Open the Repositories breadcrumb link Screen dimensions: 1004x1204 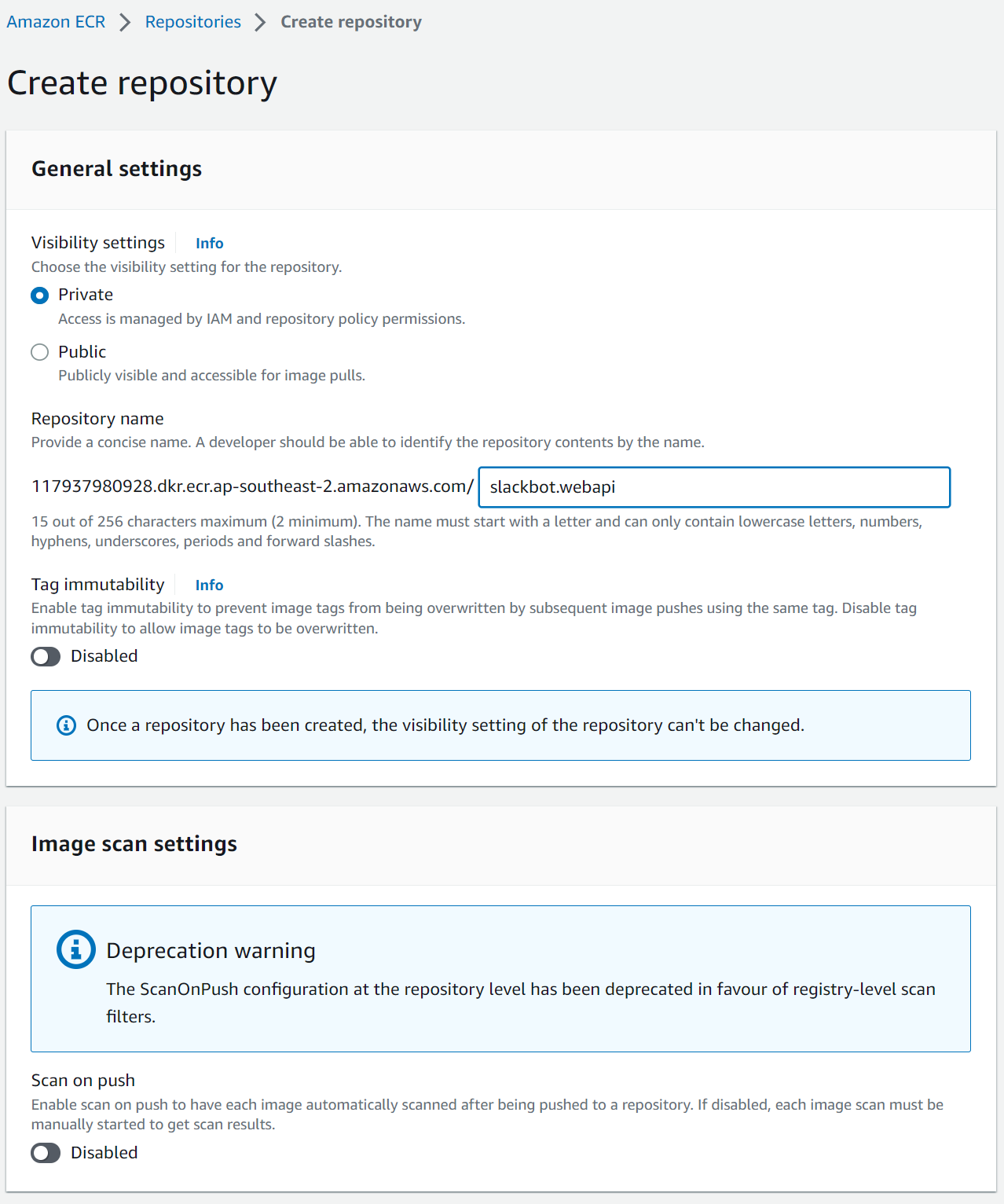tap(192, 21)
